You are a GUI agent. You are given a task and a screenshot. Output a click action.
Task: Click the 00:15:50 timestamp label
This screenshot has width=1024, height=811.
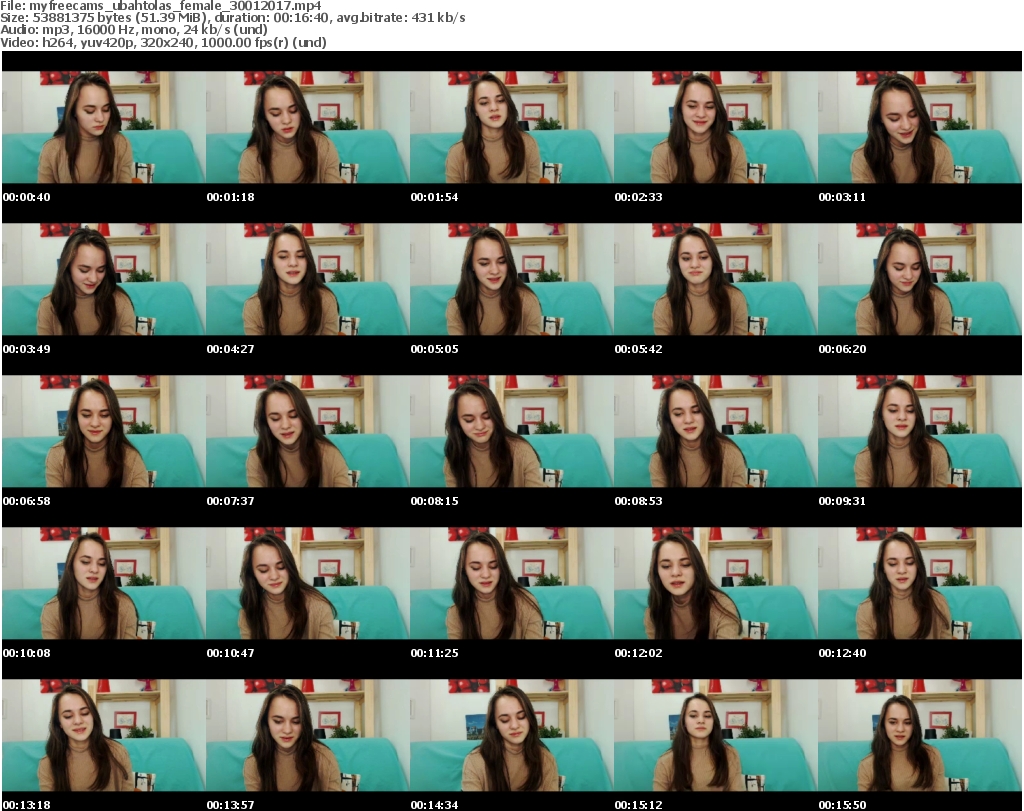click(x=842, y=805)
